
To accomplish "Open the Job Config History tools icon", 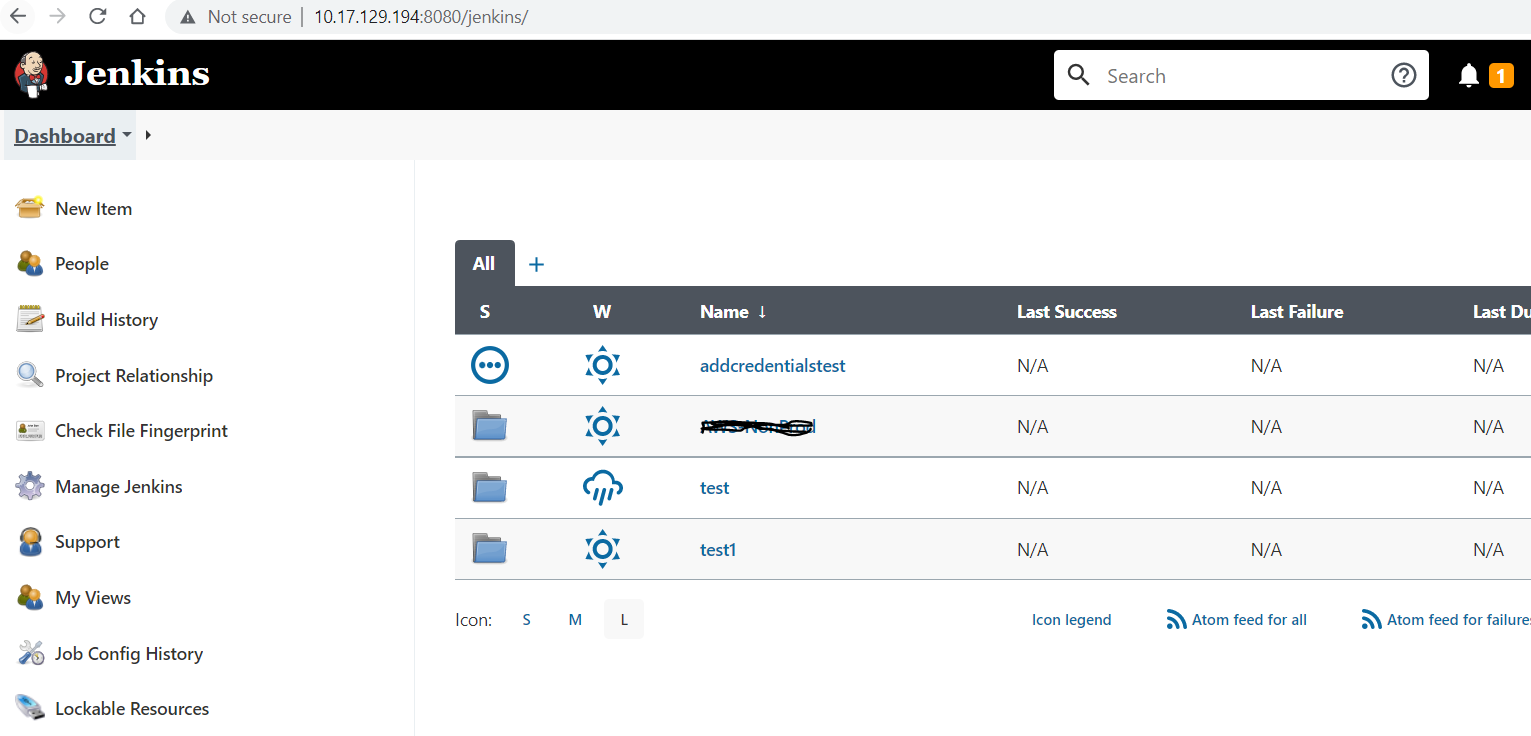I will coord(30,653).
